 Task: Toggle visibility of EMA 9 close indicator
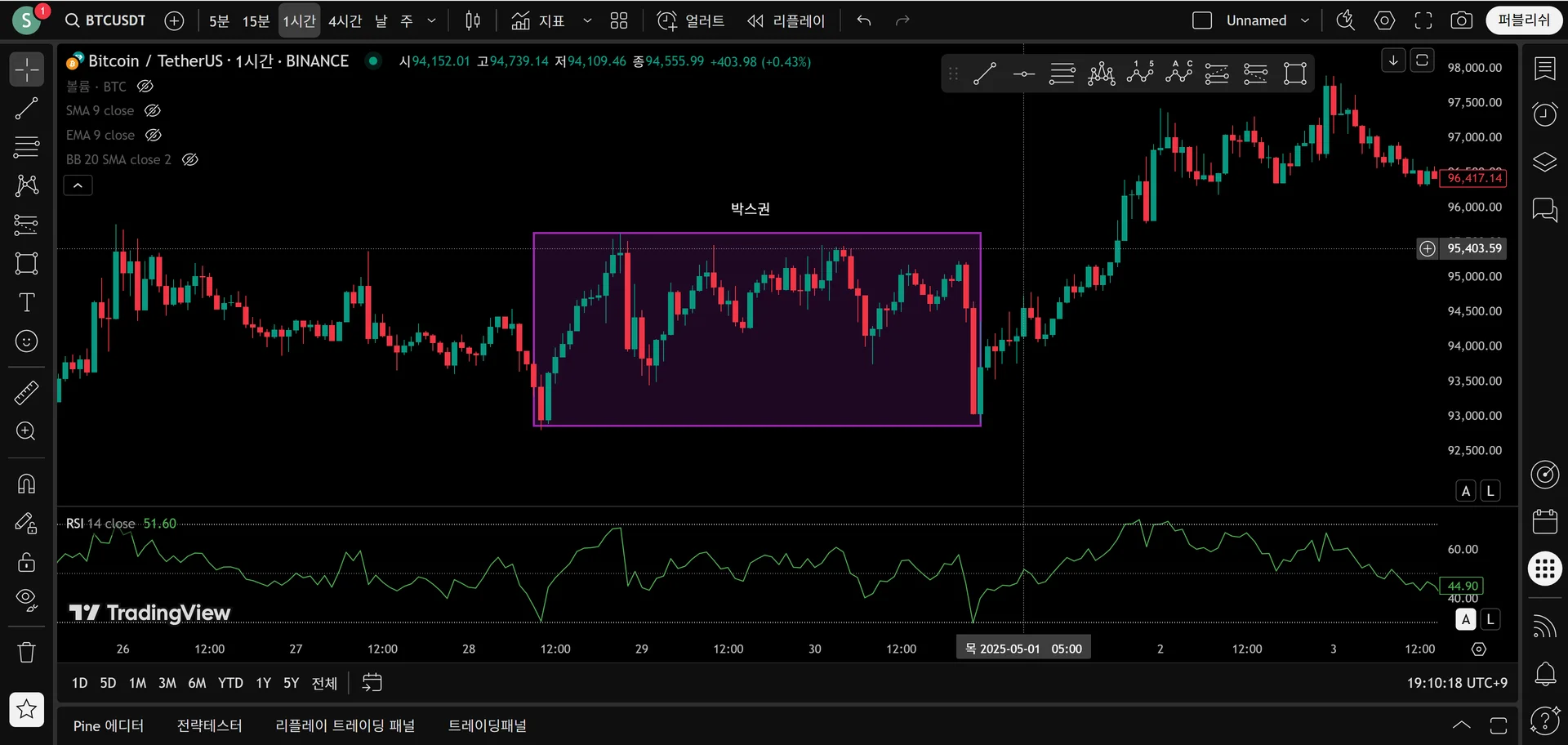pyautogui.click(x=154, y=135)
